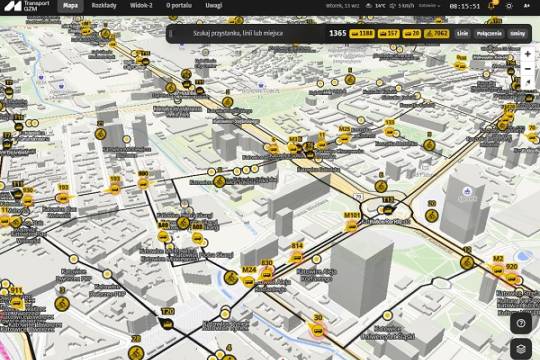Increase font size with A+ button

(527, 6)
